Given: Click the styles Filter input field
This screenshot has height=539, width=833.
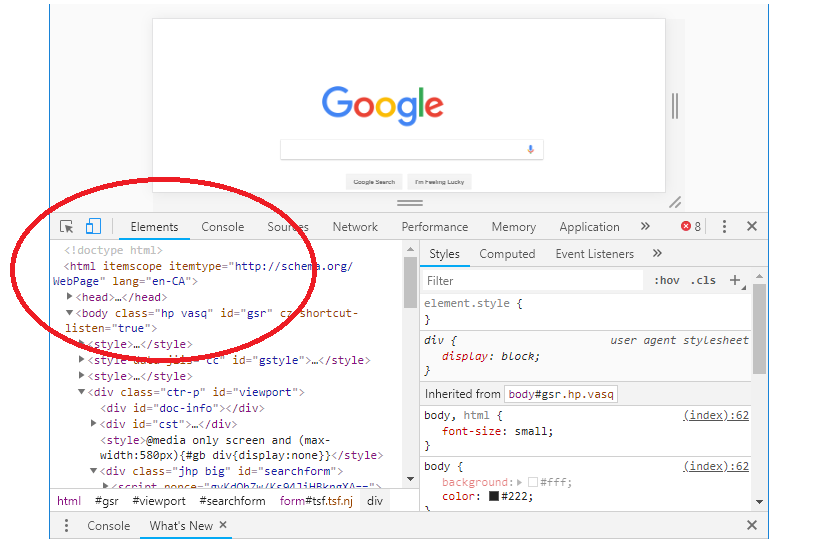Looking at the screenshot, I should point(530,281).
